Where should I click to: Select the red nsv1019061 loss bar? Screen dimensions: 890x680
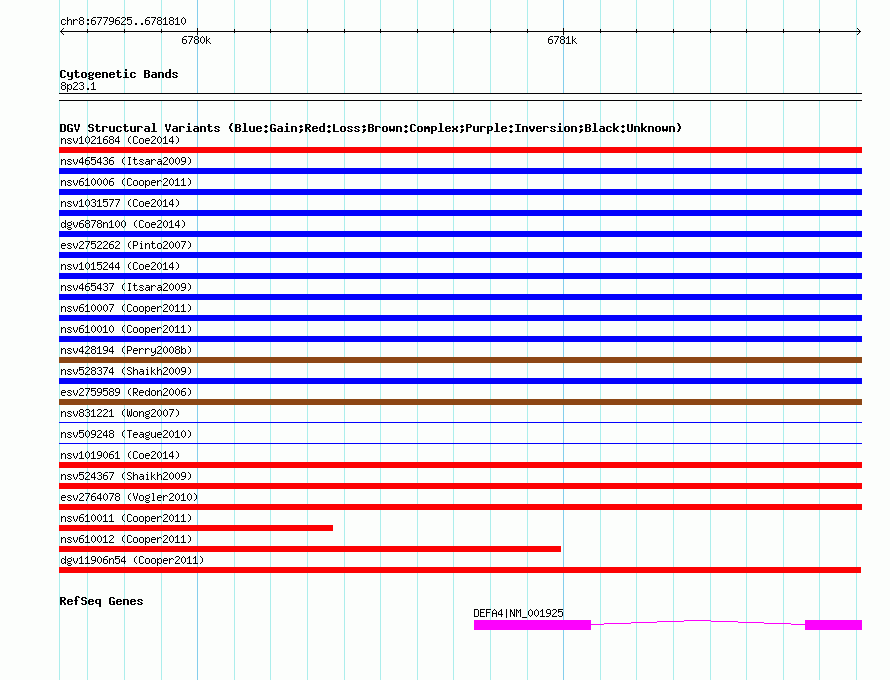[460, 465]
